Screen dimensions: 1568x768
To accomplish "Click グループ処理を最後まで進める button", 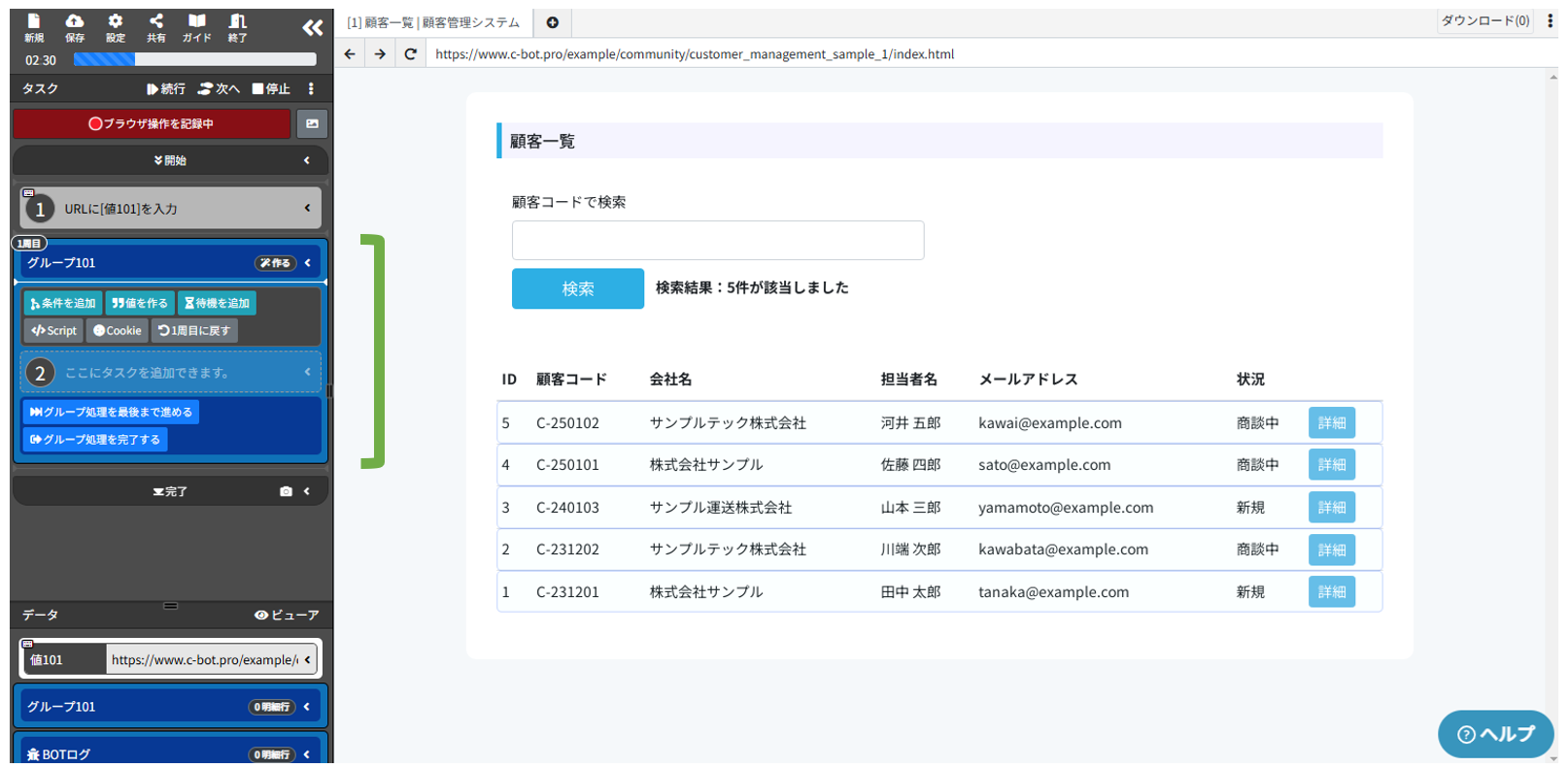I will tap(111, 412).
